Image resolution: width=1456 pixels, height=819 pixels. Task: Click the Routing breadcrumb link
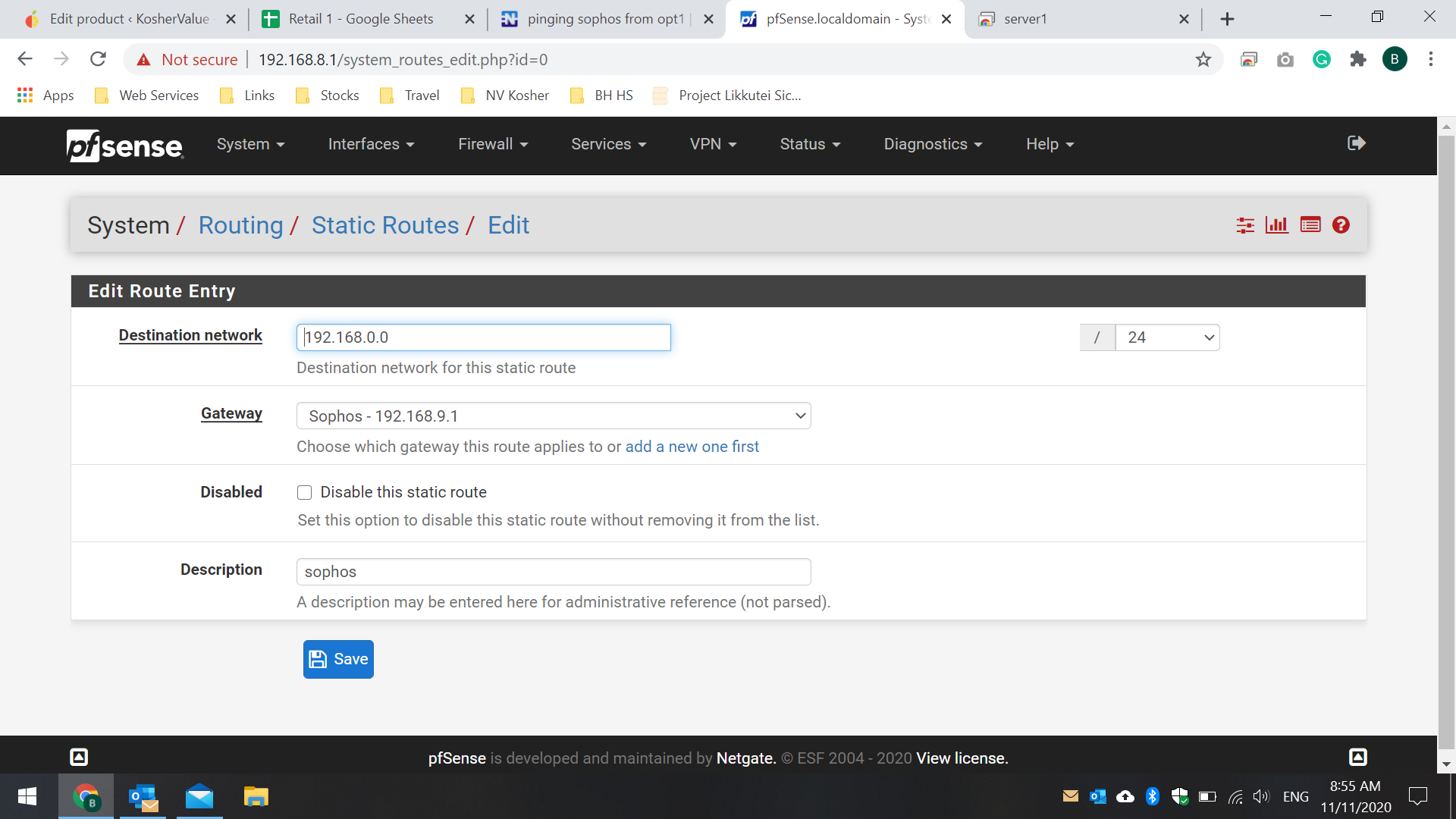240,225
